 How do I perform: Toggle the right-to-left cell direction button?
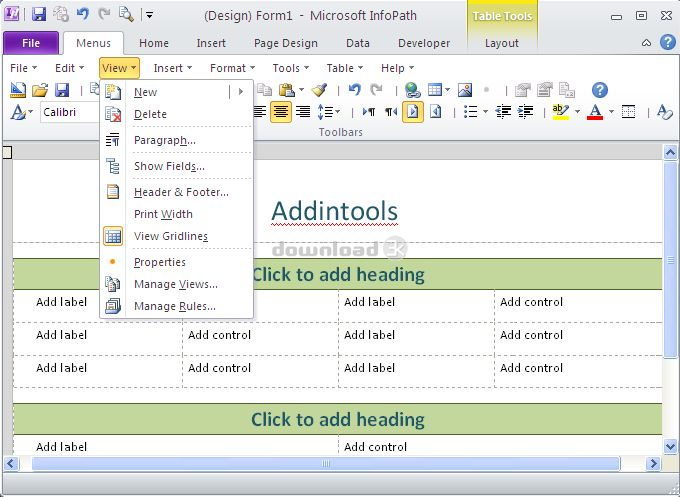436,112
